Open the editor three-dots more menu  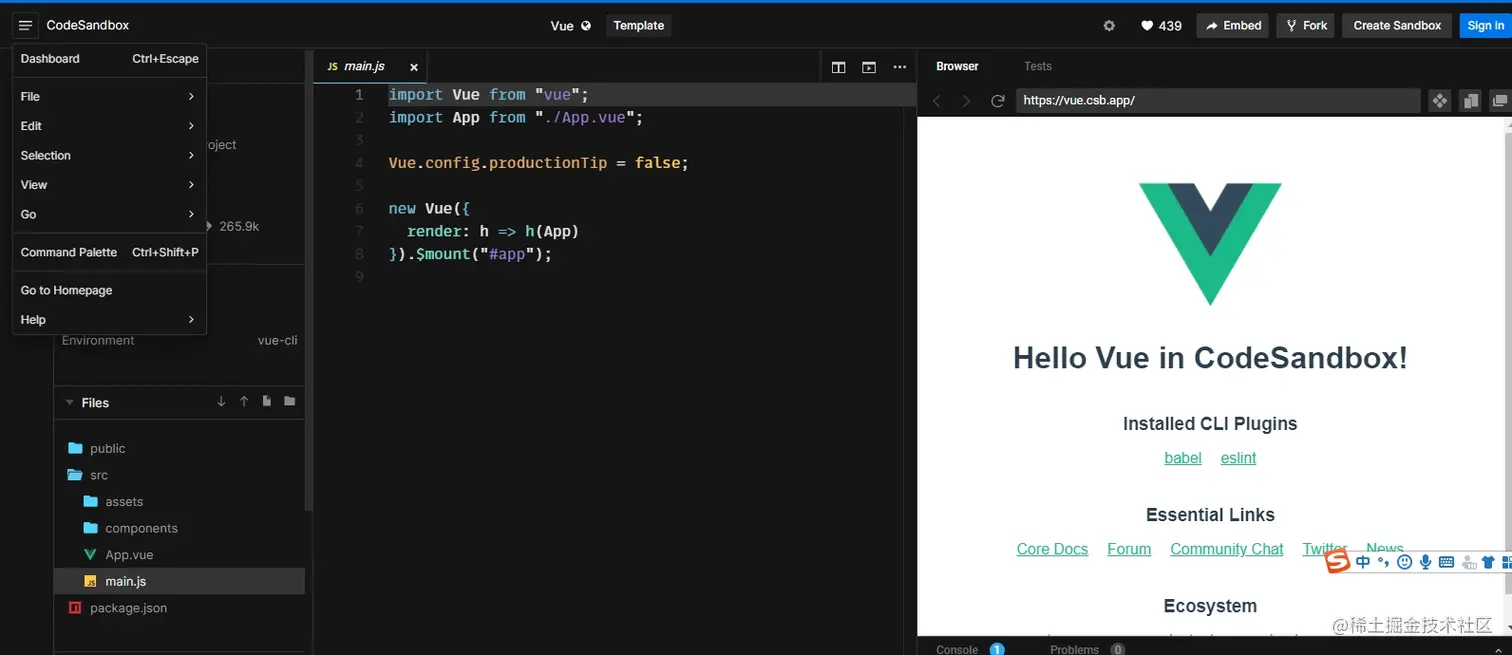900,67
